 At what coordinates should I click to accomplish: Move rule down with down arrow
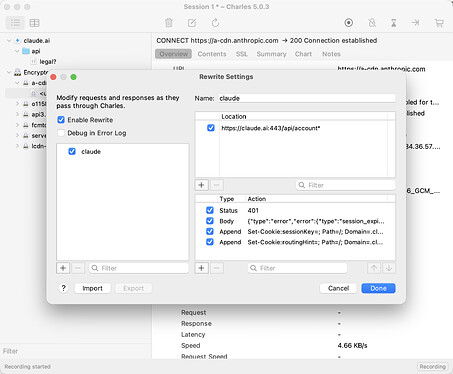[x=389, y=268]
